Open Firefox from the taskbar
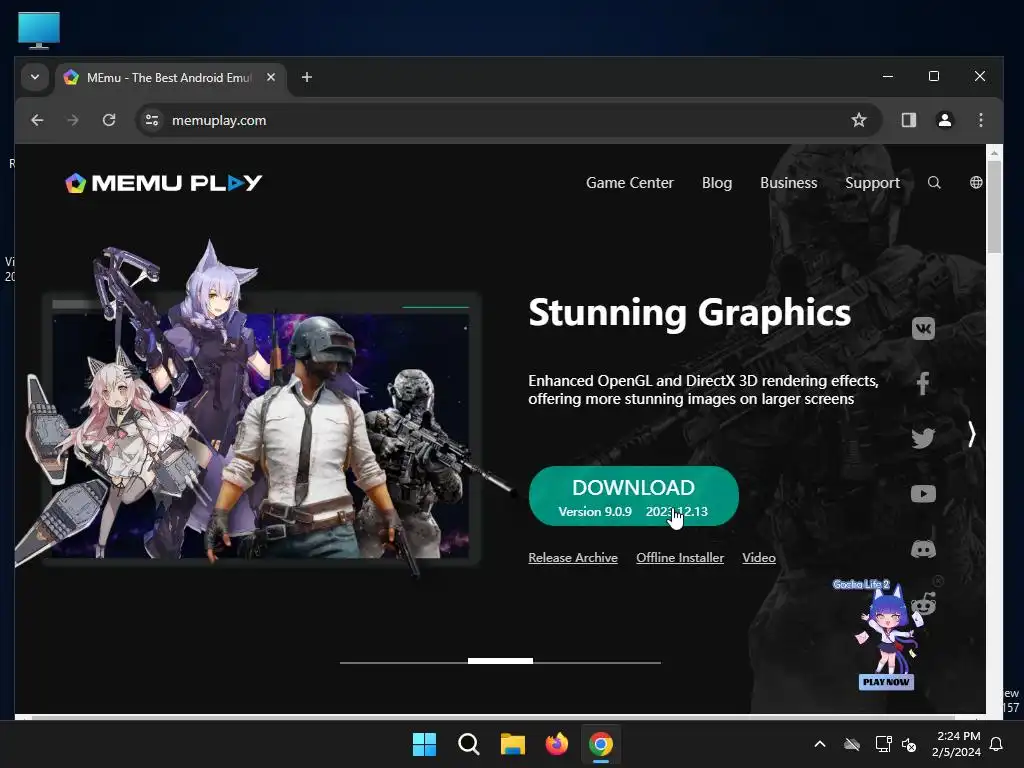This screenshot has height=768, width=1024. [x=556, y=744]
